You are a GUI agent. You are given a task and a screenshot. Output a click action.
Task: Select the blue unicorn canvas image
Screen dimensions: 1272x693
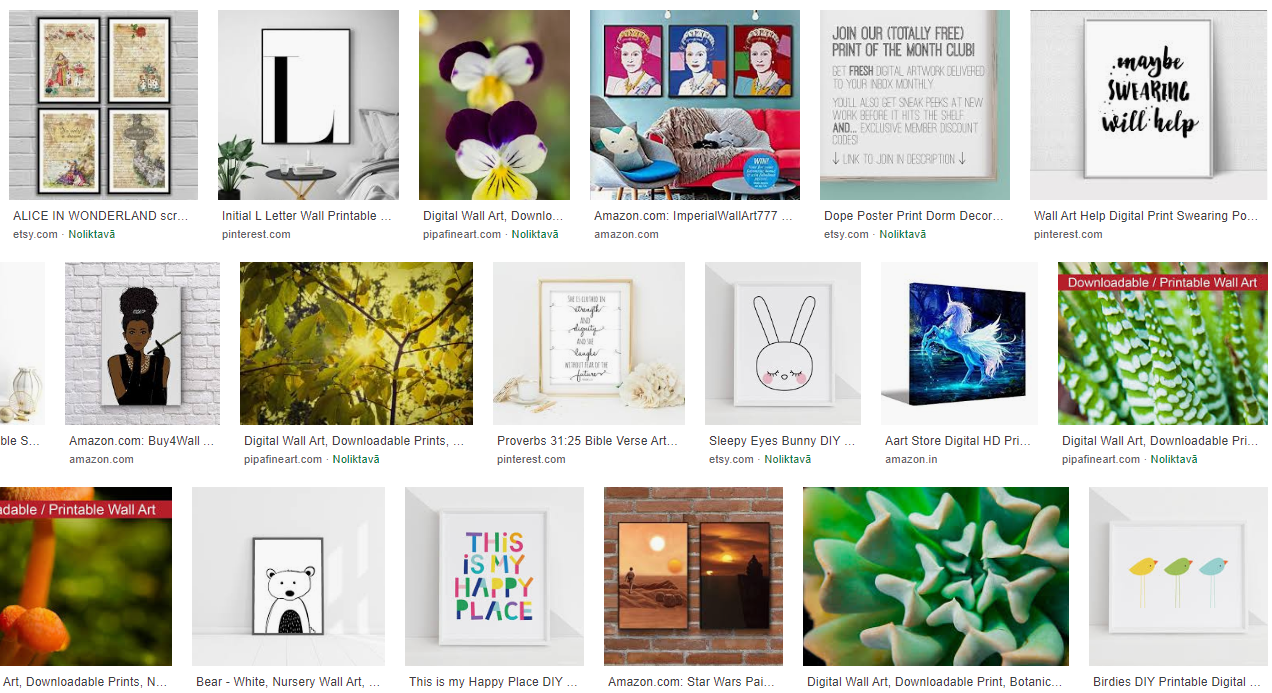point(959,344)
